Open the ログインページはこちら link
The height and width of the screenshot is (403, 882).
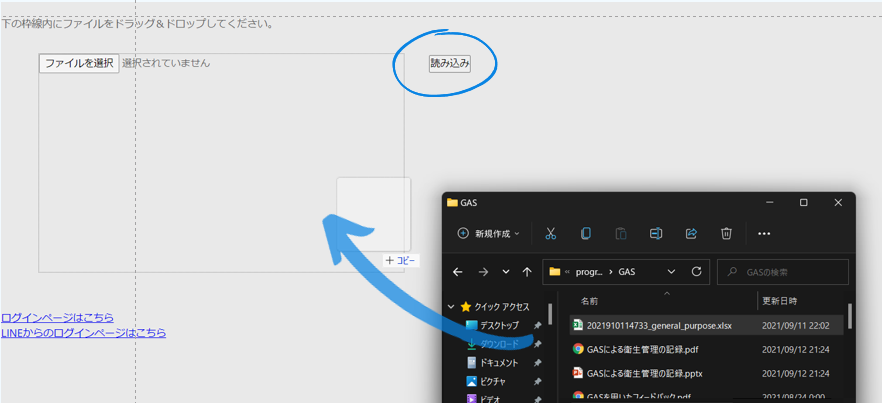pyautogui.click(x=57, y=317)
